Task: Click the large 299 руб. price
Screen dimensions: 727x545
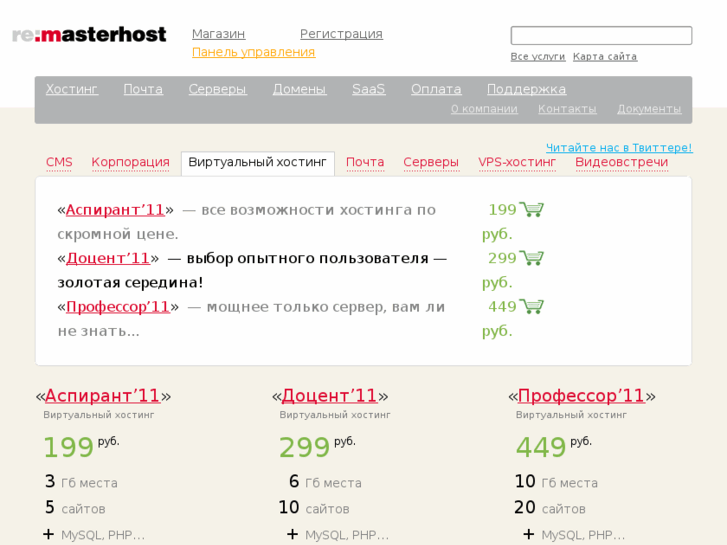Action: point(317,447)
